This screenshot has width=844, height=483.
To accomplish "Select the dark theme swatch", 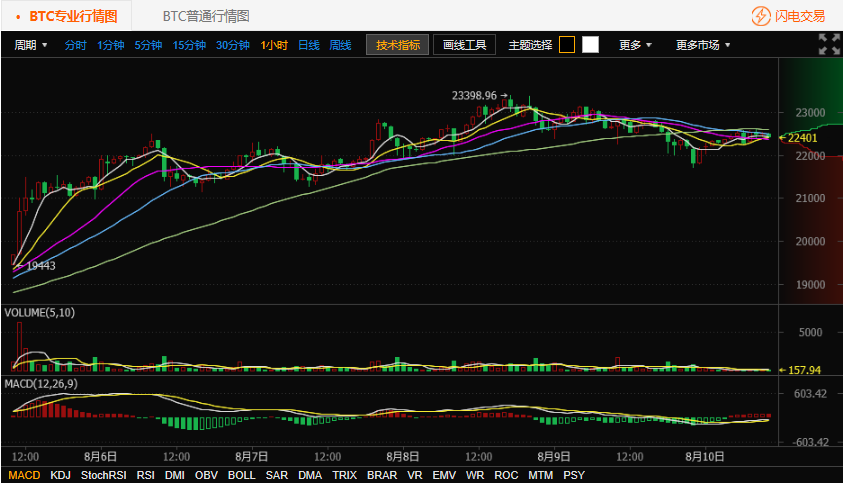I will click(x=567, y=45).
